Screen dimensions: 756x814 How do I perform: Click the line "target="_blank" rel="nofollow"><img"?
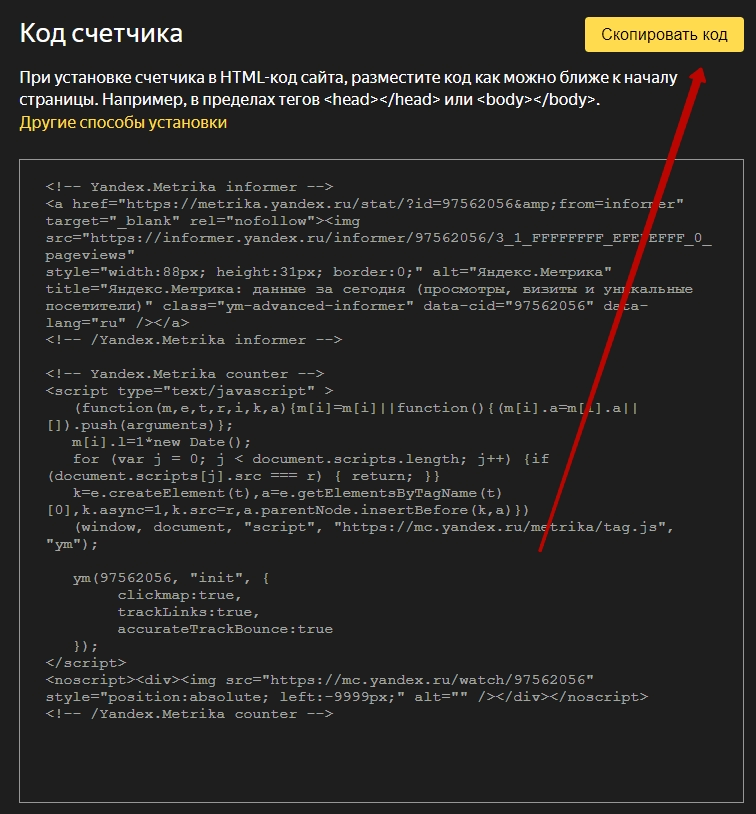coord(203,221)
